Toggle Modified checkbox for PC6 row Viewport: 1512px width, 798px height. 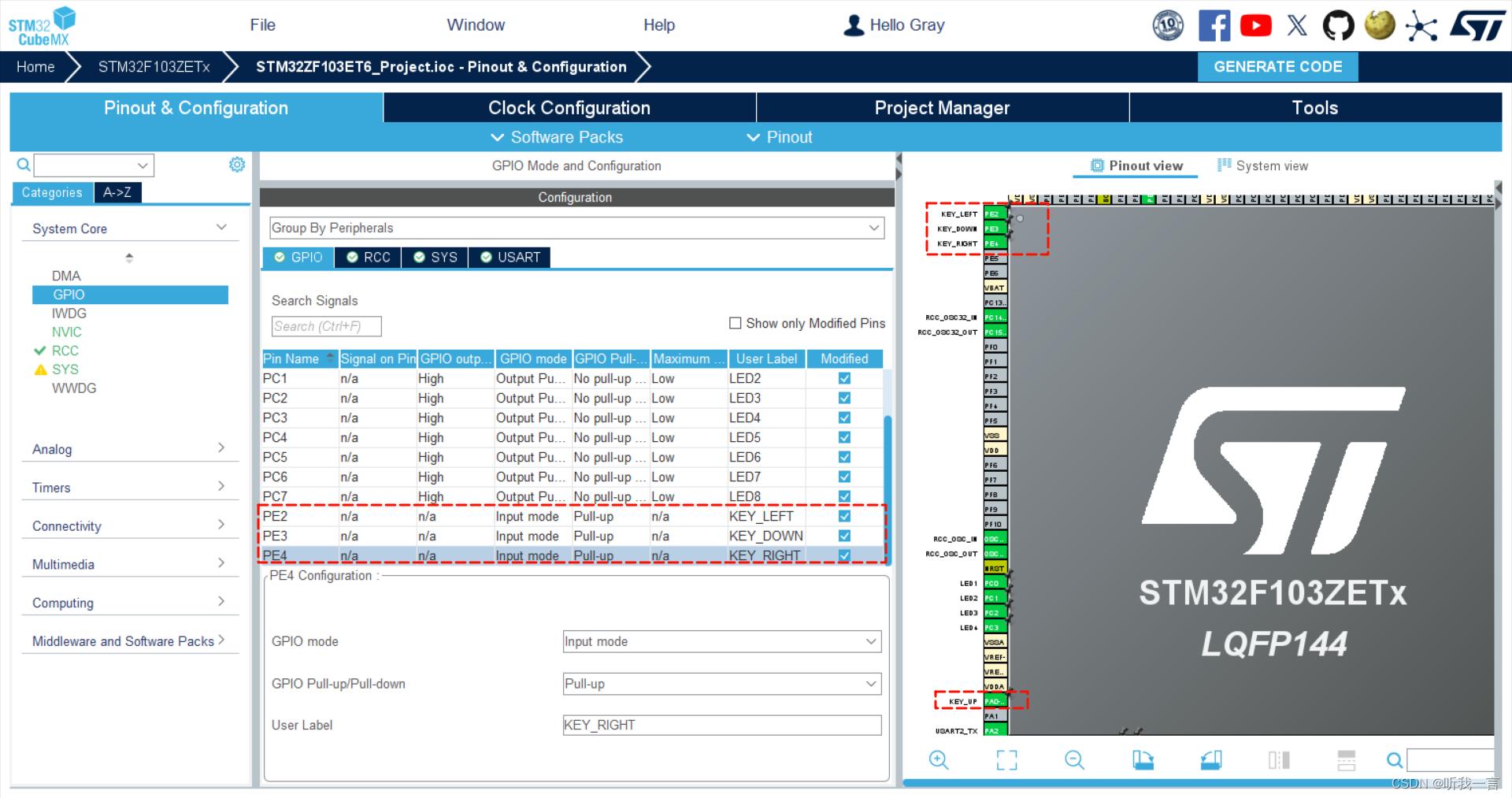(844, 477)
